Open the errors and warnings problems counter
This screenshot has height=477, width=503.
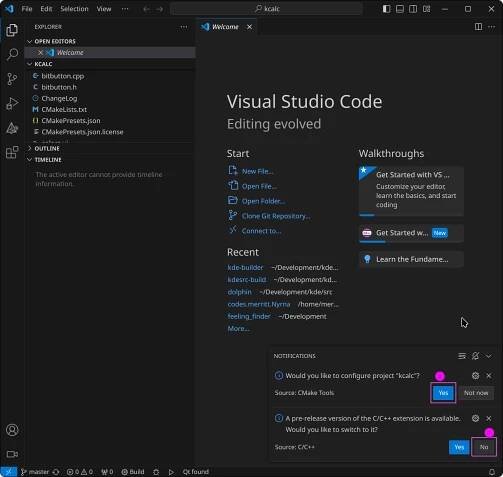click(80, 472)
